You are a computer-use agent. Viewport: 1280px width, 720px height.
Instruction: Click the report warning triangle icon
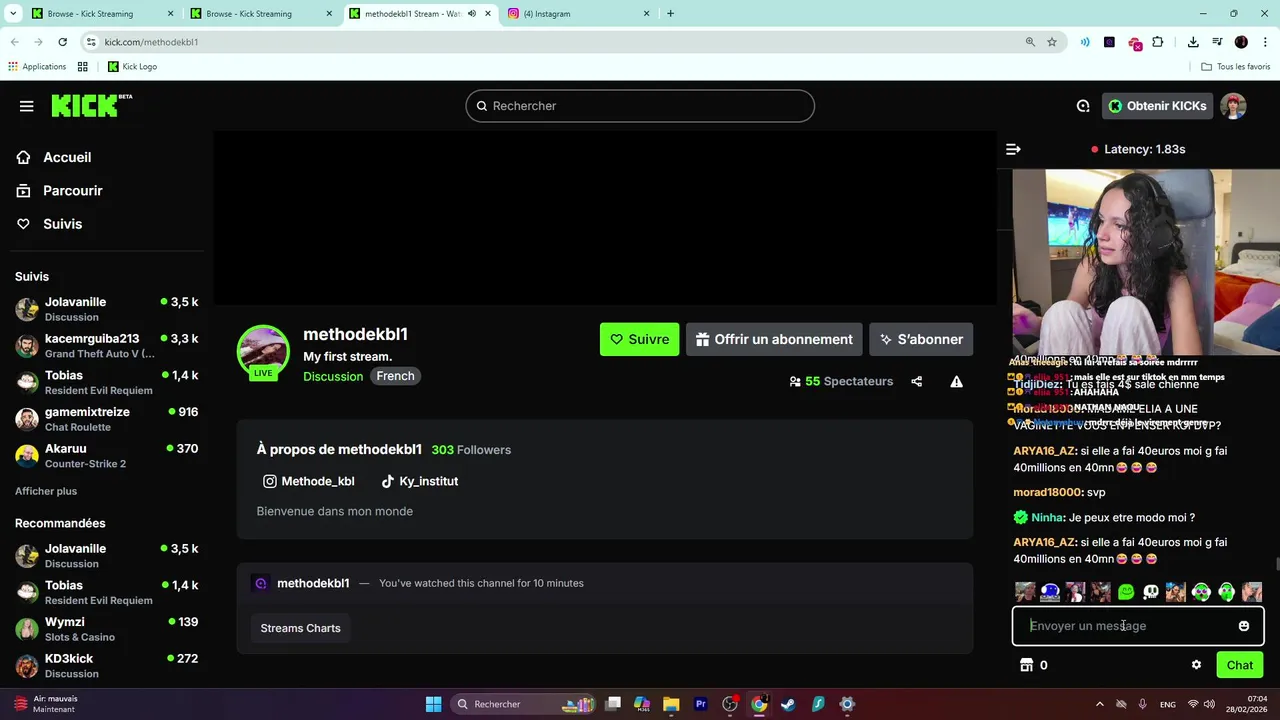957,381
